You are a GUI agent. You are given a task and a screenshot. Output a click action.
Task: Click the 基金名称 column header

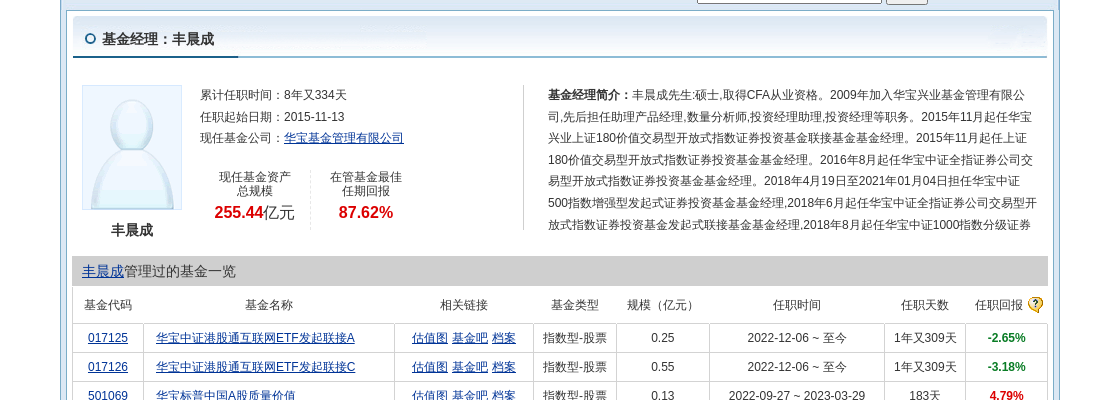pyautogui.click(x=269, y=305)
